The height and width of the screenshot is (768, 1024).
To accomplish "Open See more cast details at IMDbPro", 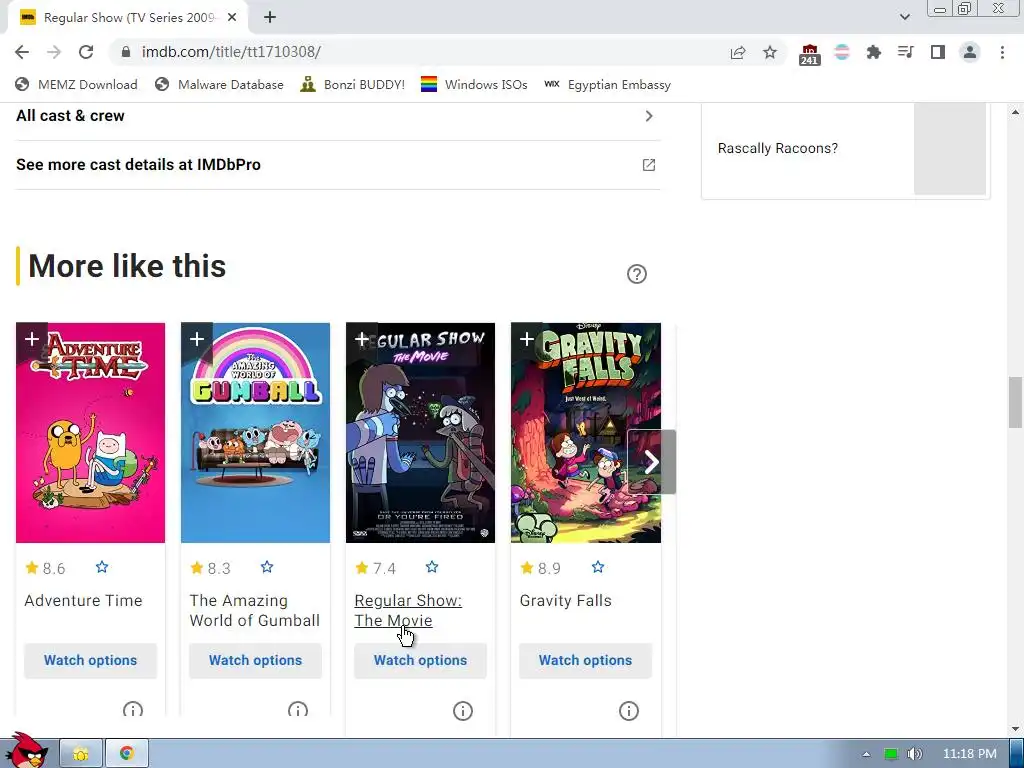I will [338, 165].
